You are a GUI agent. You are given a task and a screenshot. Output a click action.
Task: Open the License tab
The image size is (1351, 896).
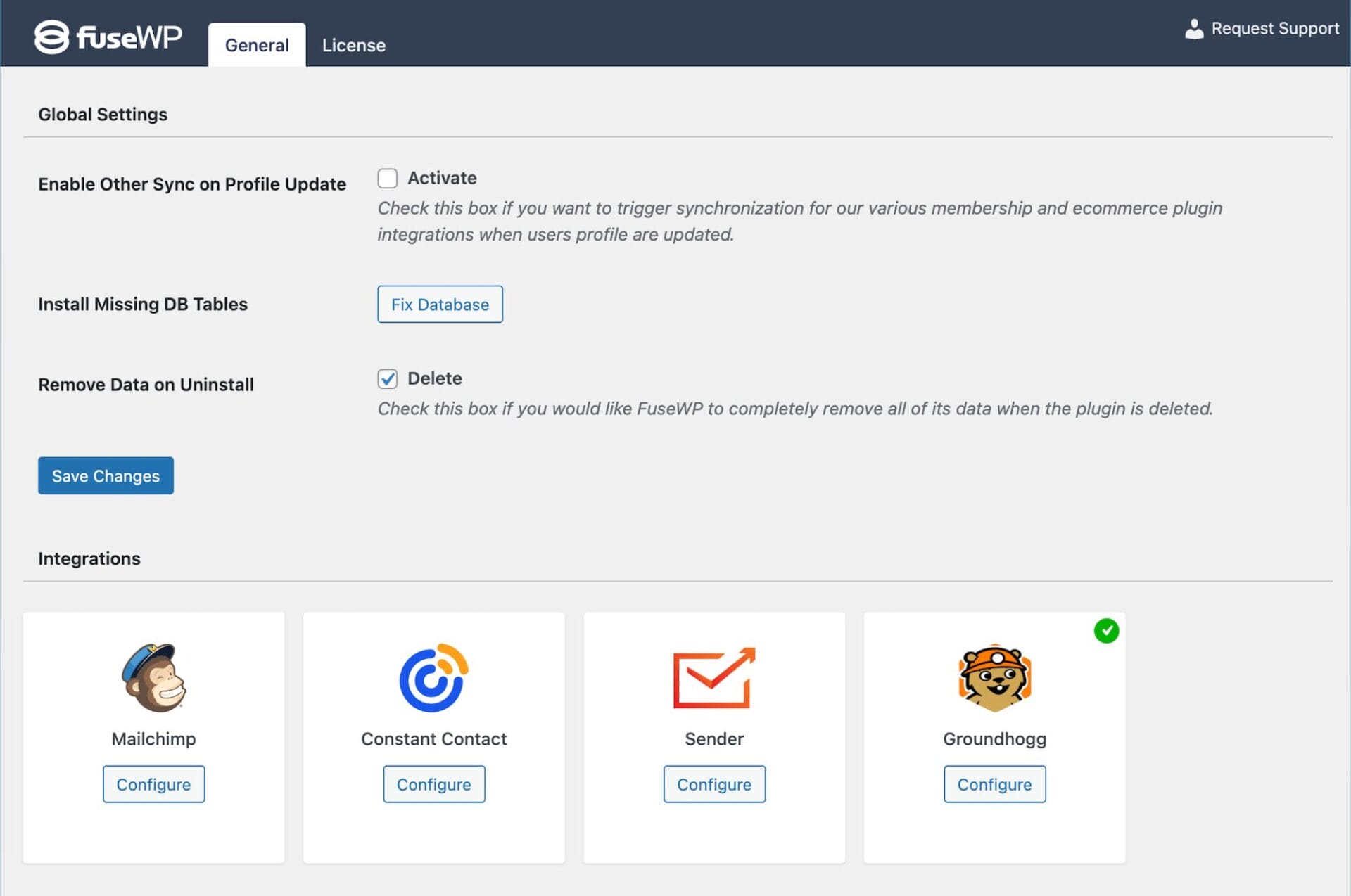click(x=354, y=45)
